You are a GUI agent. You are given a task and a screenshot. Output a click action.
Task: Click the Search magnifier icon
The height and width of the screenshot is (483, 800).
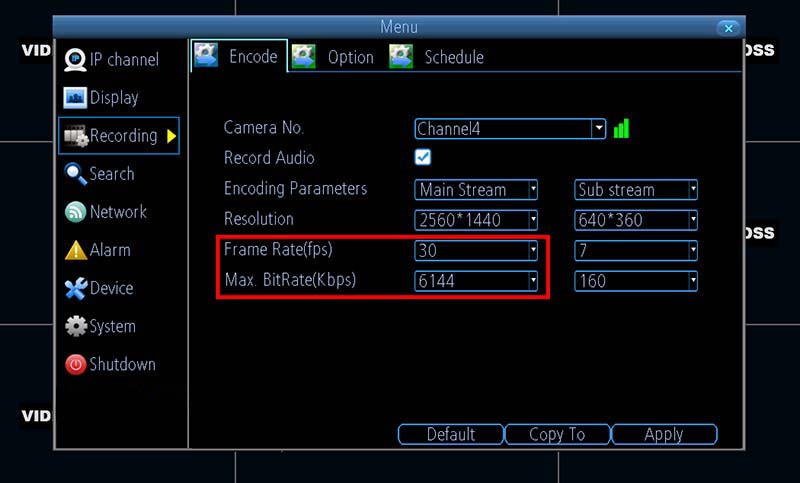click(76, 174)
